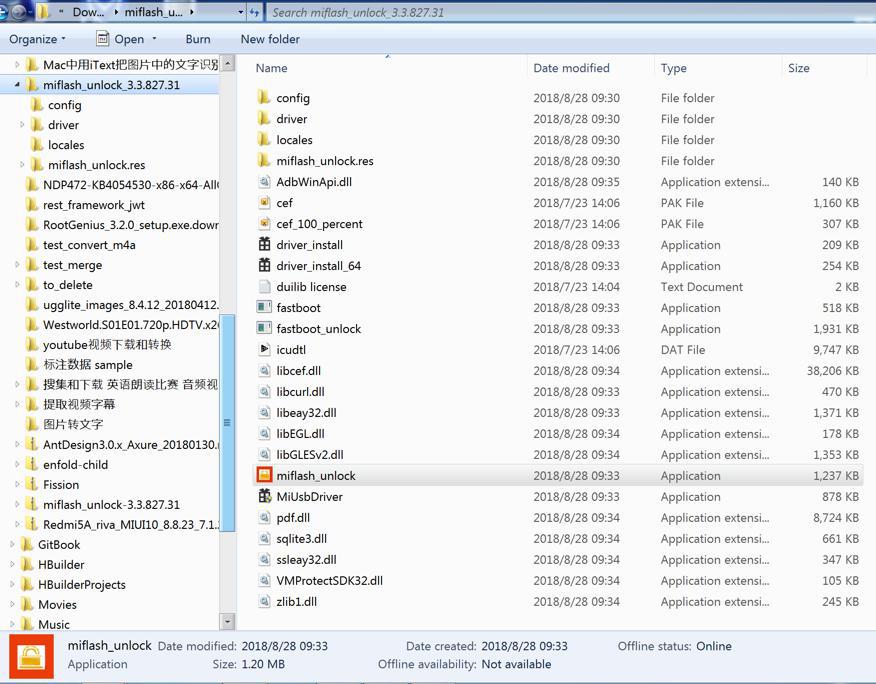Click the pdf.dll file icon
The height and width of the screenshot is (684, 876).
264,517
